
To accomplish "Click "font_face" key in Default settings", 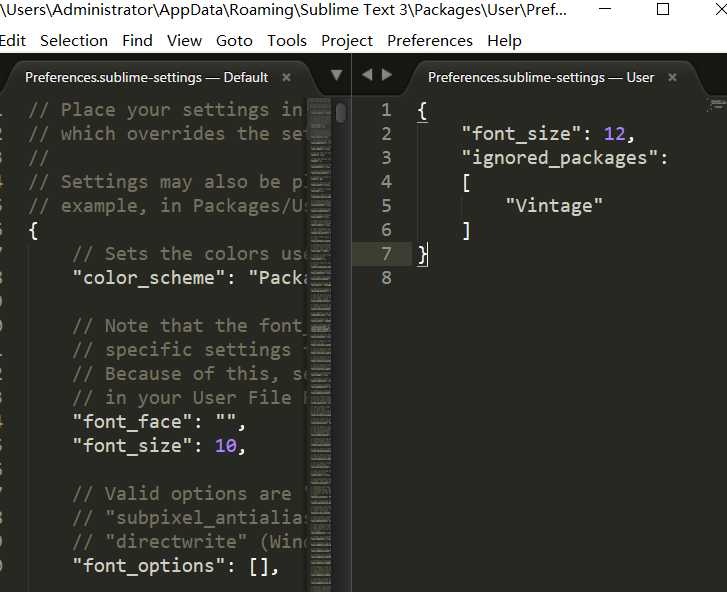I will [133, 422].
